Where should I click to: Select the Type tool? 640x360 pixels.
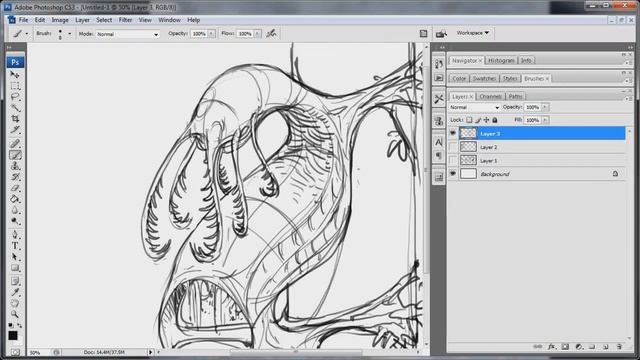click(15, 246)
